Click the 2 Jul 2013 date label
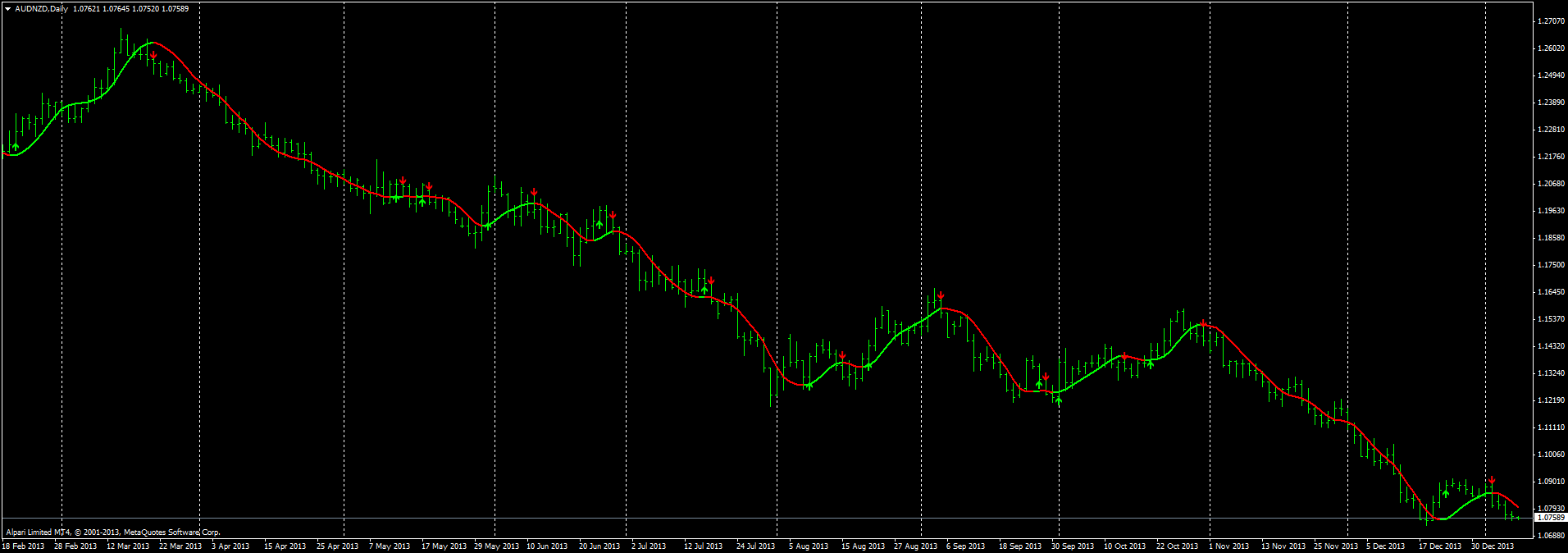This screenshot has width=1568, height=553. (x=649, y=546)
